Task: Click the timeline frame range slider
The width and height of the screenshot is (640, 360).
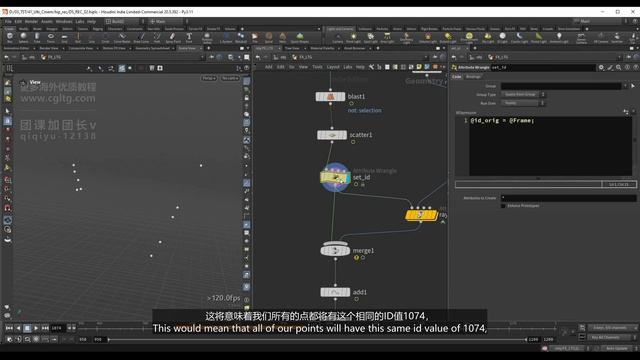Action: coord(317,339)
